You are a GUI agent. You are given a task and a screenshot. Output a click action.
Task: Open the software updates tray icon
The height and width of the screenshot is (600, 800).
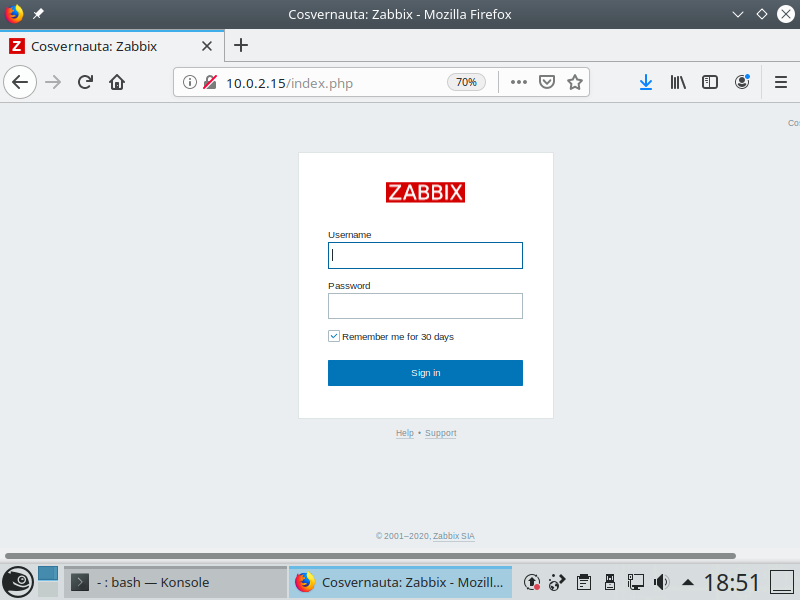click(x=532, y=582)
